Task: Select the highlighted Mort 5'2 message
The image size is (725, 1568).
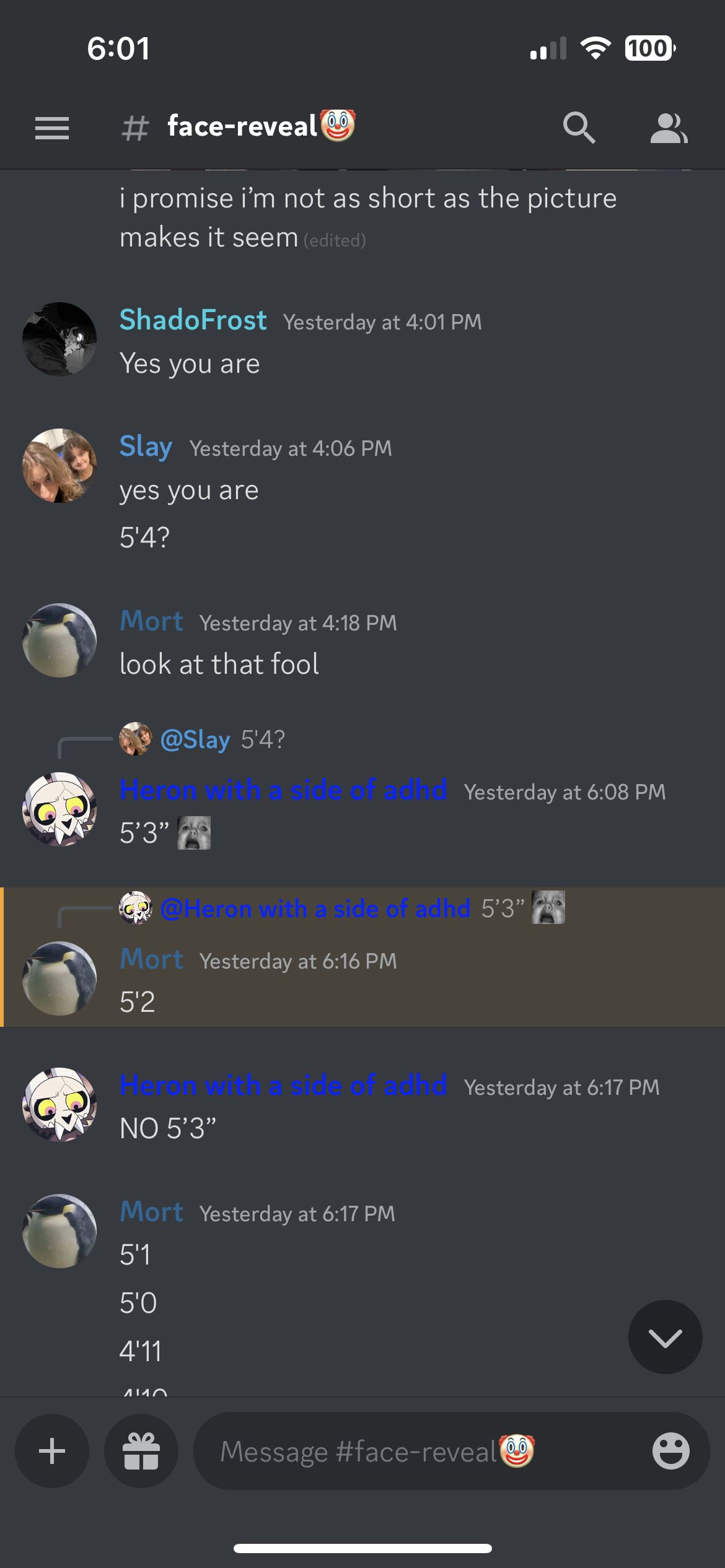Action: tap(362, 957)
